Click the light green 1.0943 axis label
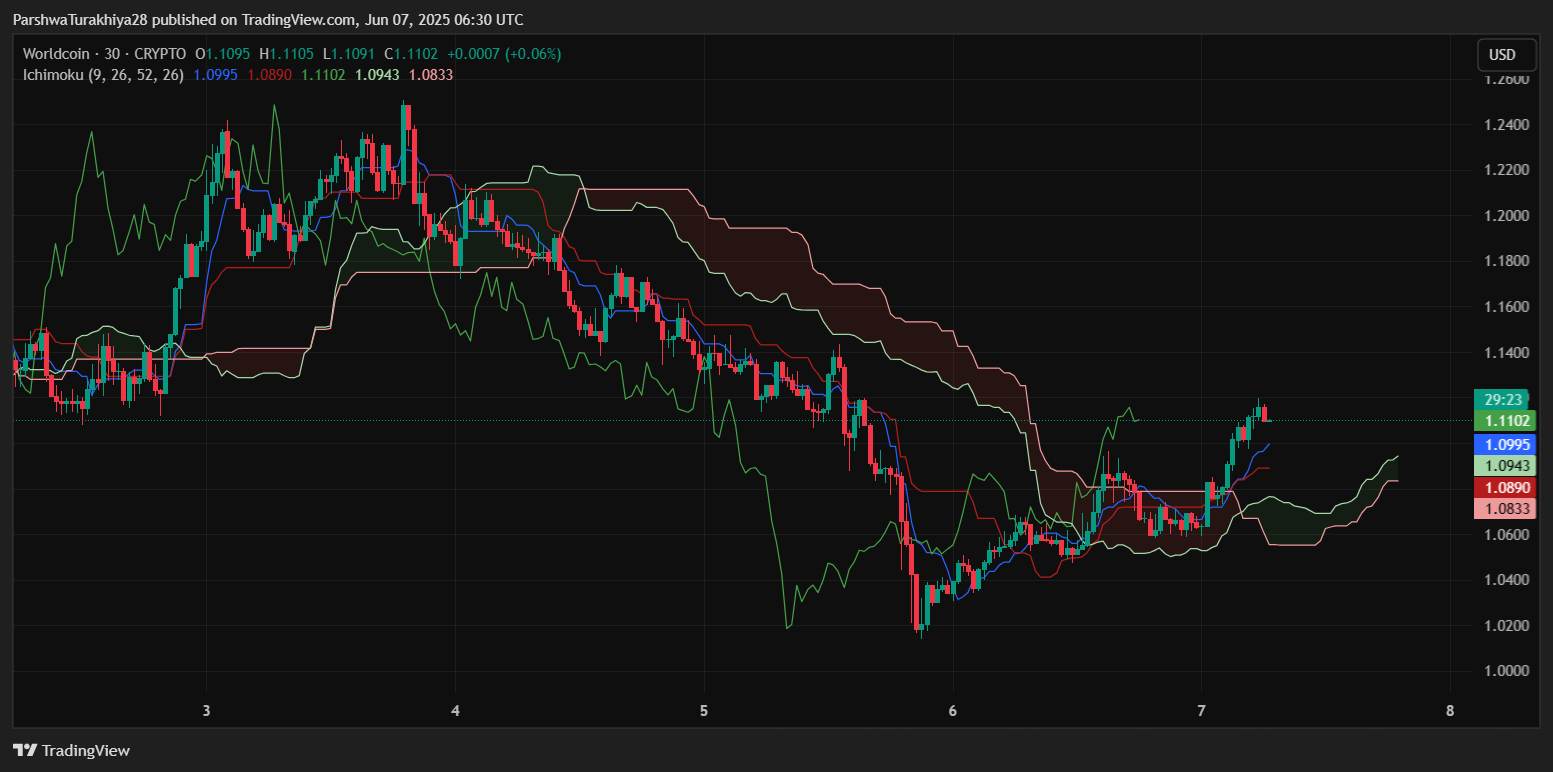1553x772 pixels. pyautogui.click(x=1503, y=466)
